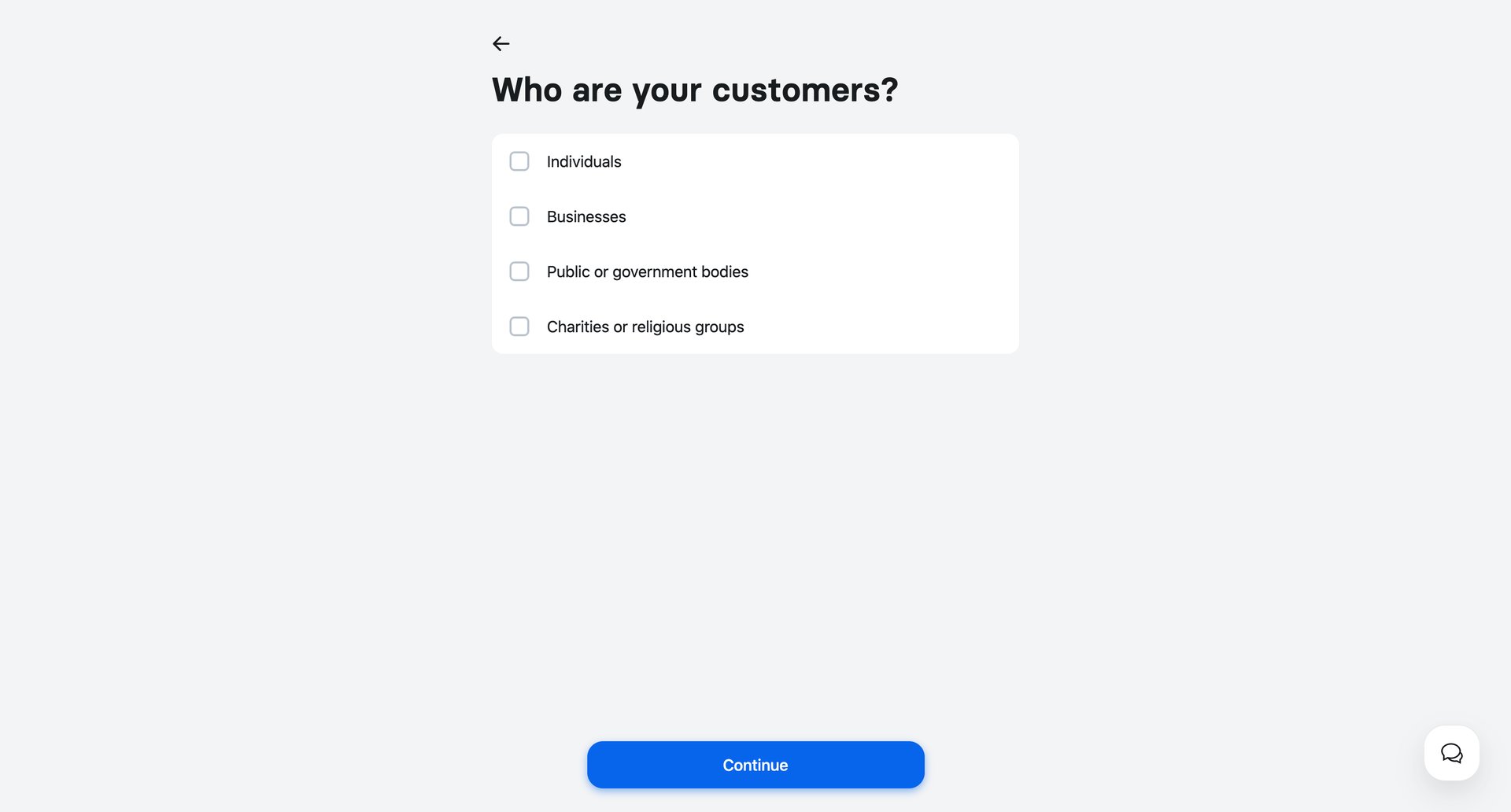Image resolution: width=1511 pixels, height=812 pixels.
Task: Click inside the white options card
Action: pos(866,244)
